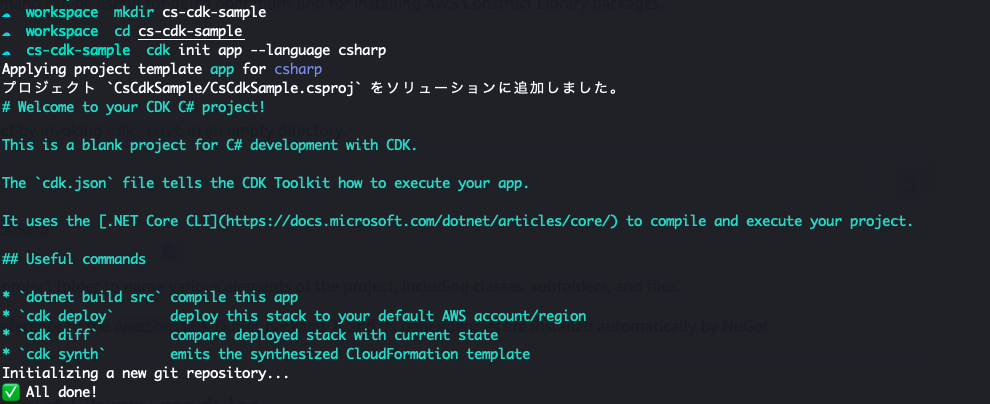
Task: Click the `cdk deploy` command text
Action: (66, 316)
